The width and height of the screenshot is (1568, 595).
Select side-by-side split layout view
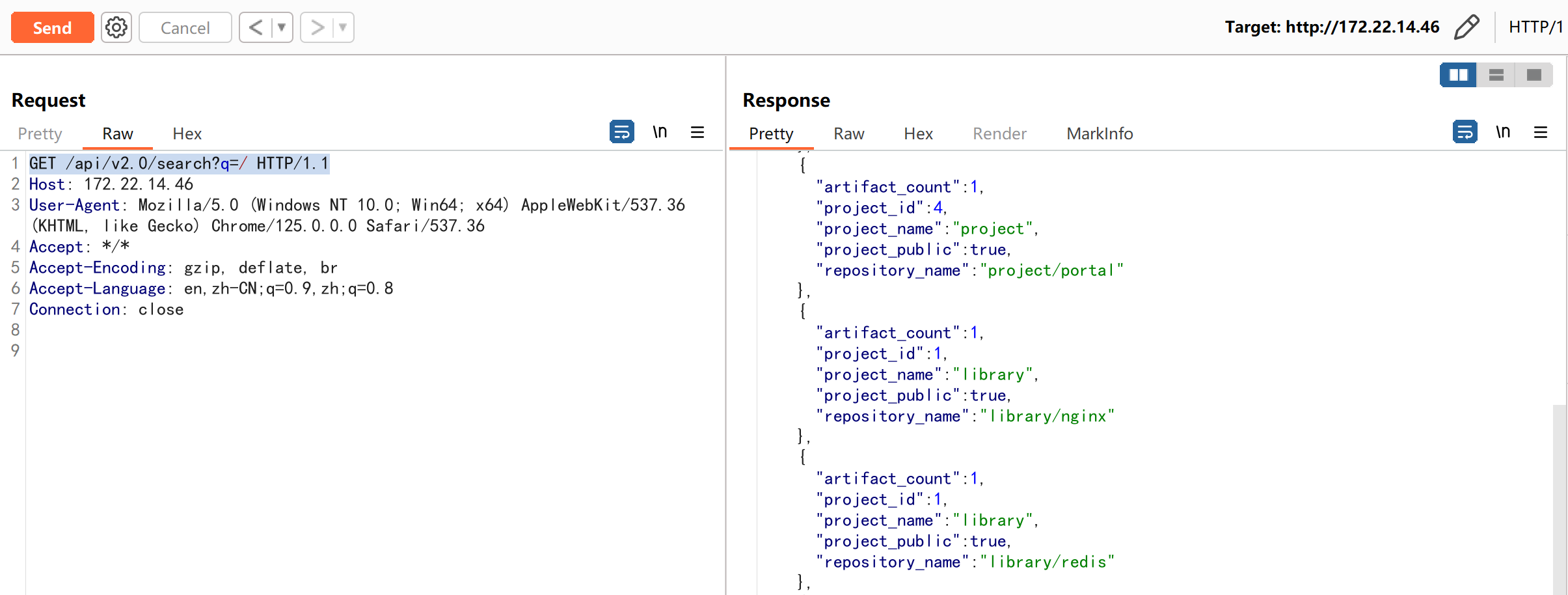click(1458, 75)
